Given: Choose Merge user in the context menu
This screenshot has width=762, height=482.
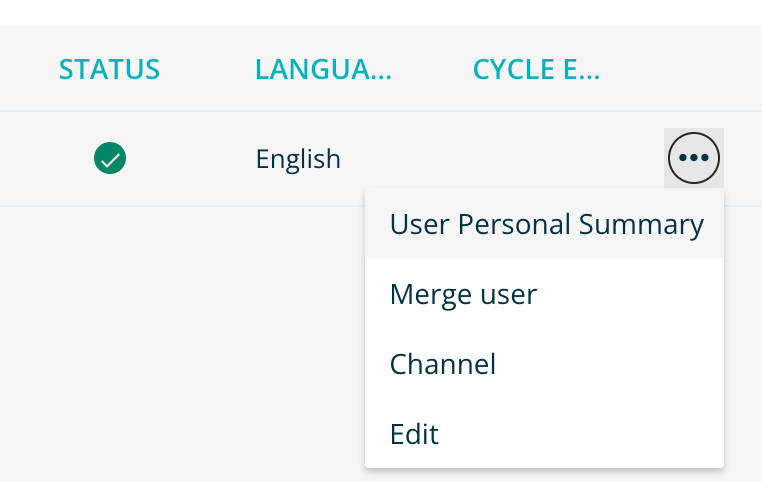Looking at the screenshot, I should pyautogui.click(x=463, y=295).
